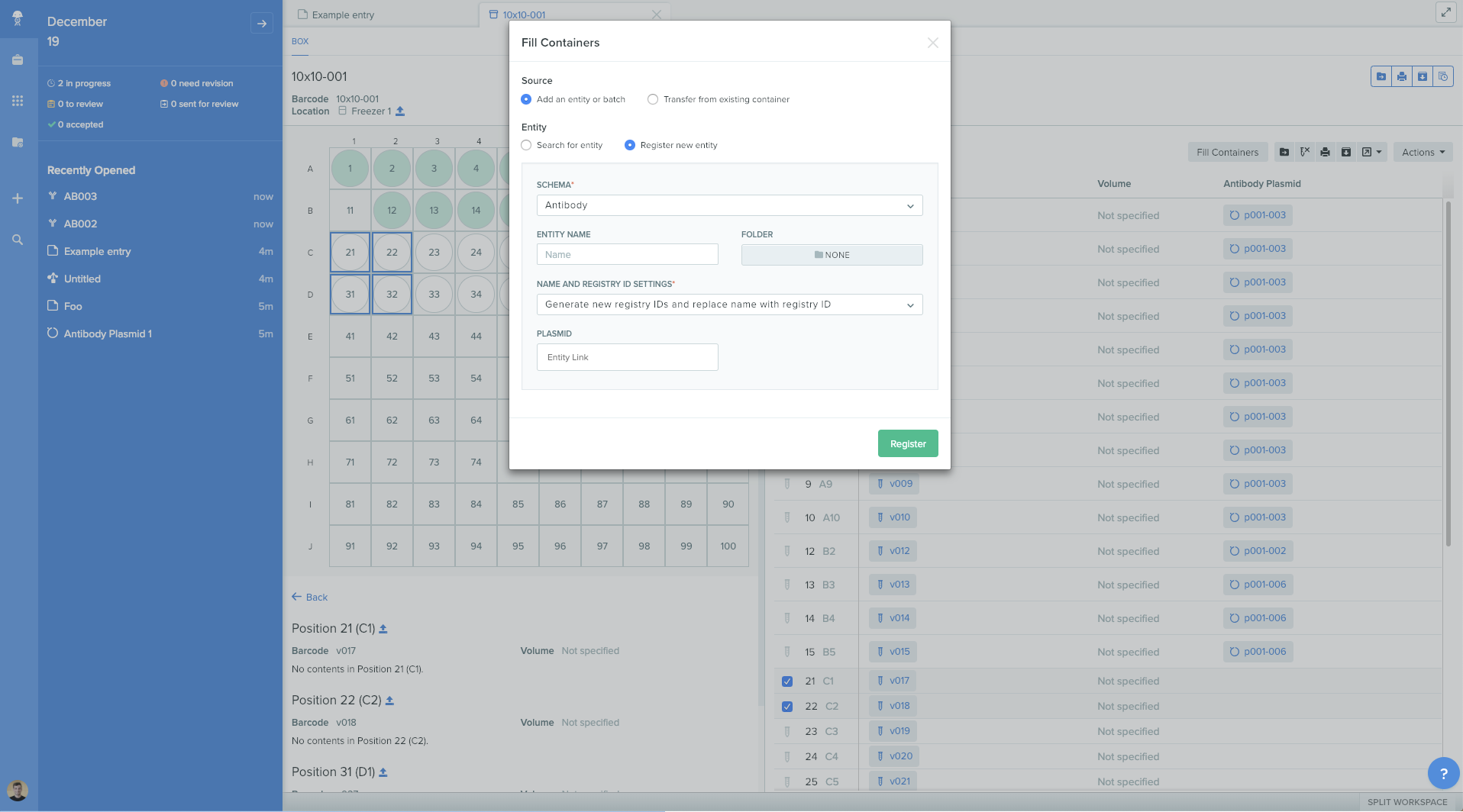This screenshot has width=1463, height=812.
Task: Uncheck the row 22 C2 checkbox
Action: [x=787, y=707]
